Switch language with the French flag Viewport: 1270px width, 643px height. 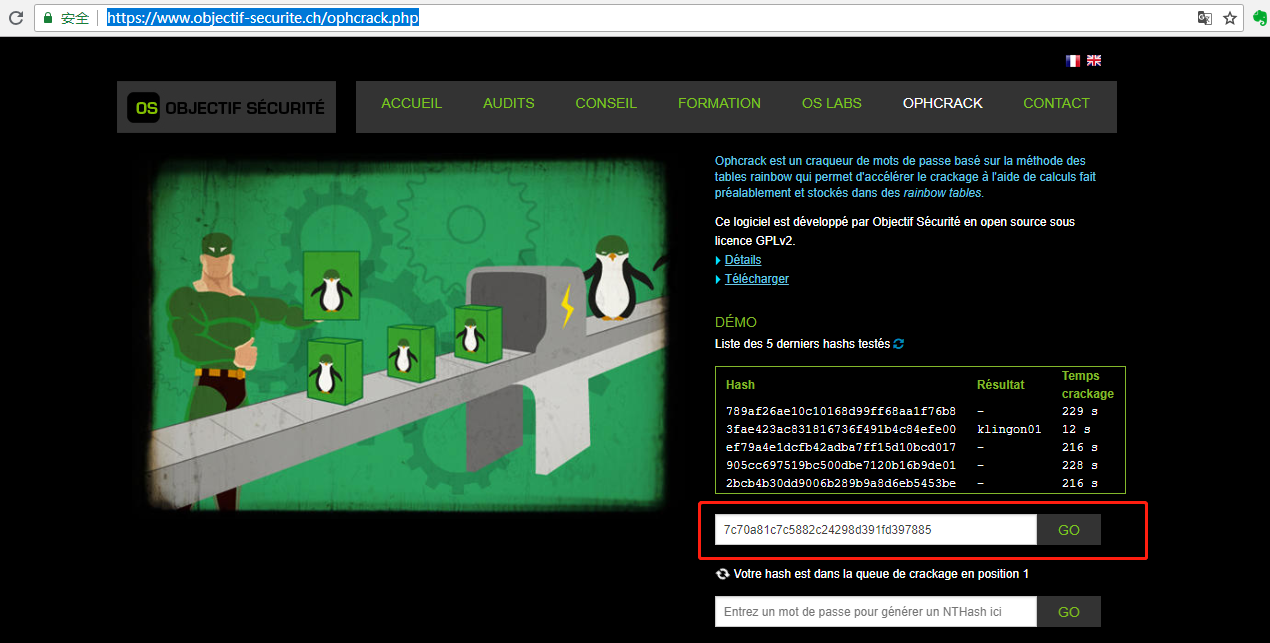tap(1073, 61)
